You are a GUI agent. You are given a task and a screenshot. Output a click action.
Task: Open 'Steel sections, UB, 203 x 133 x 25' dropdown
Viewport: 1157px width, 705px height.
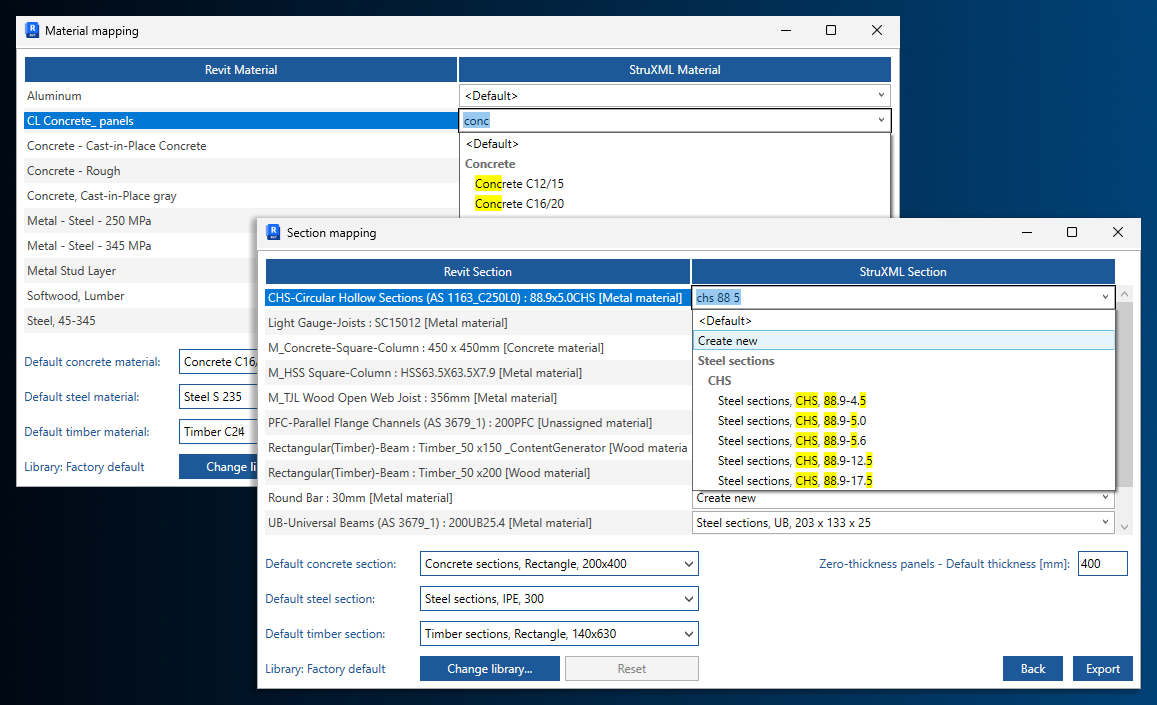click(x=903, y=523)
